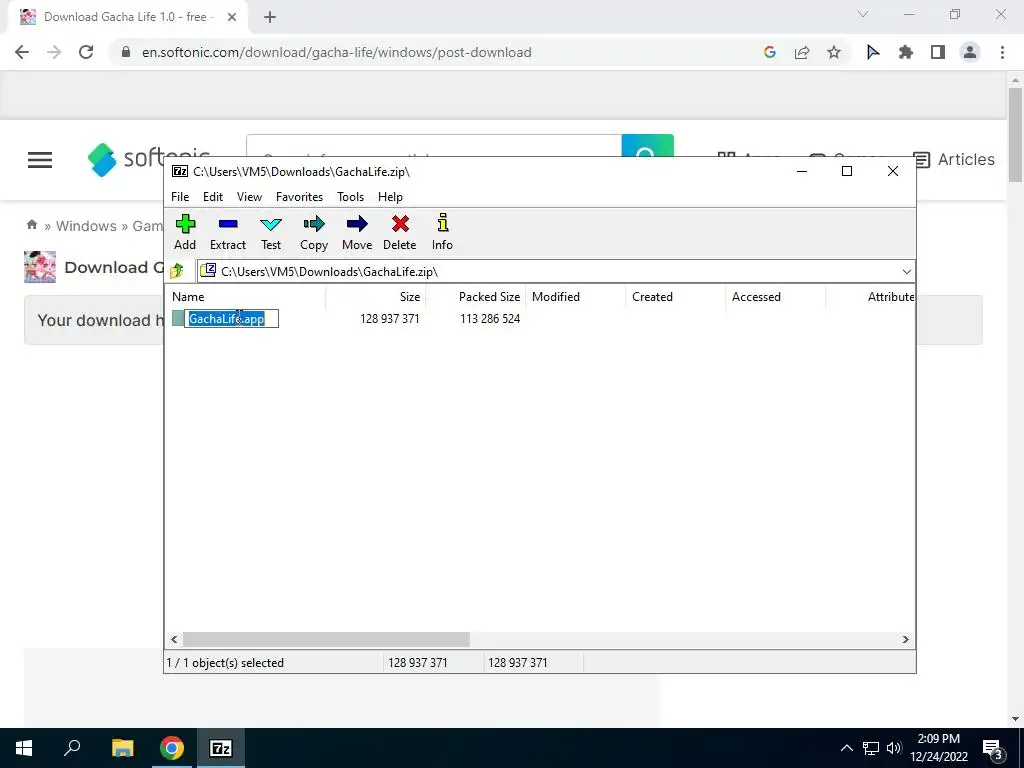Image resolution: width=1024 pixels, height=768 pixels.
Task: Sort by the Created column header
Action: point(676,296)
